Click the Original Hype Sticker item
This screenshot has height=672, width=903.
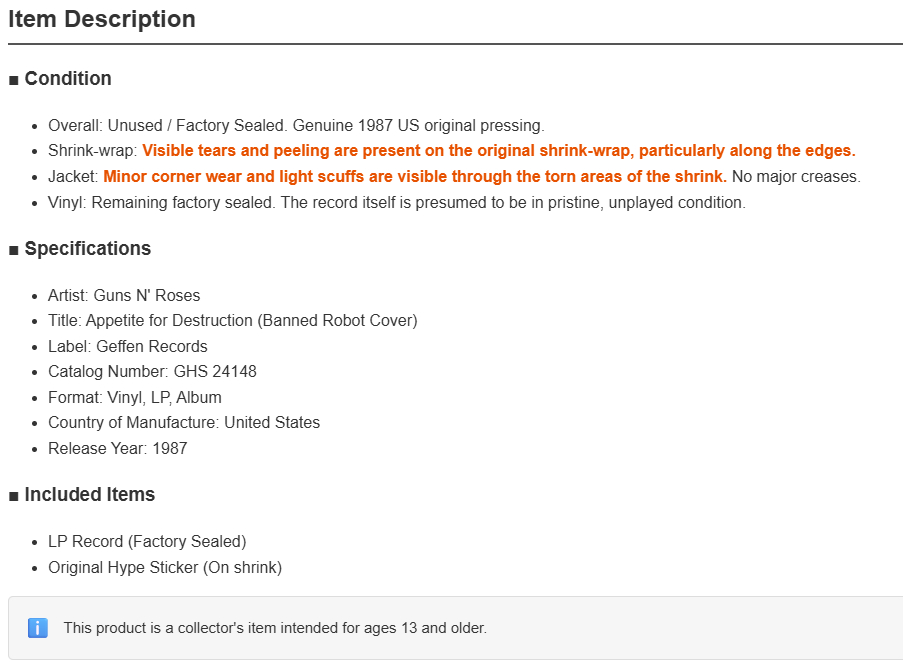pyautogui.click(x=165, y=567)
